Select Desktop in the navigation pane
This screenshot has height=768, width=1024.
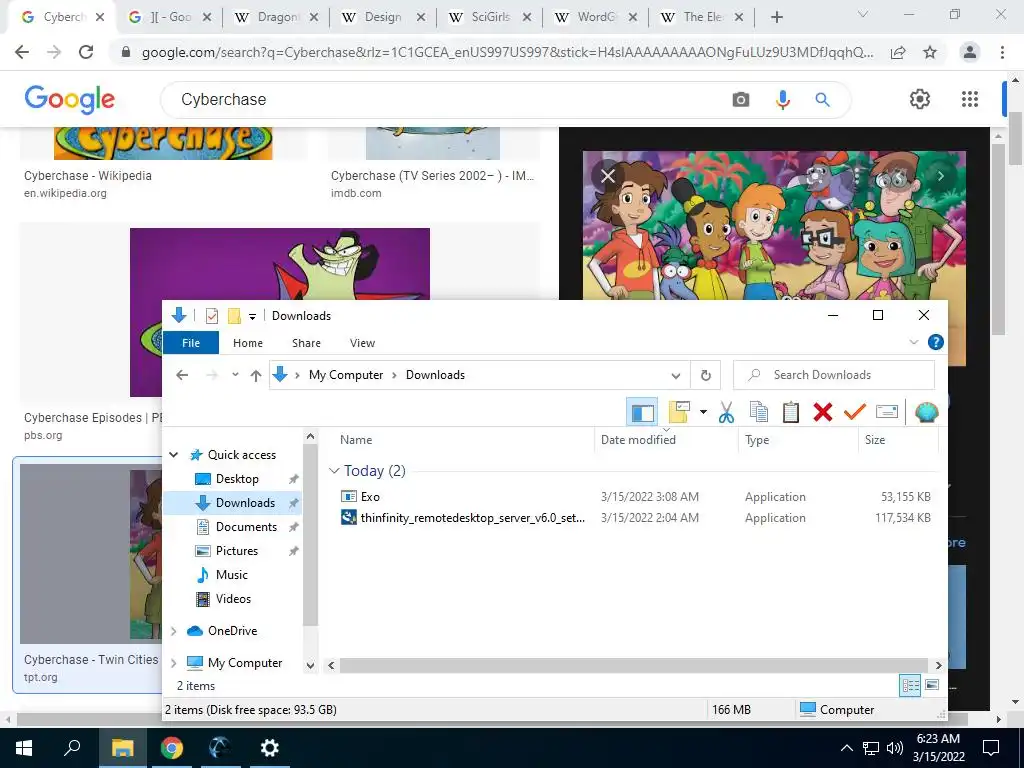point(237,479)
